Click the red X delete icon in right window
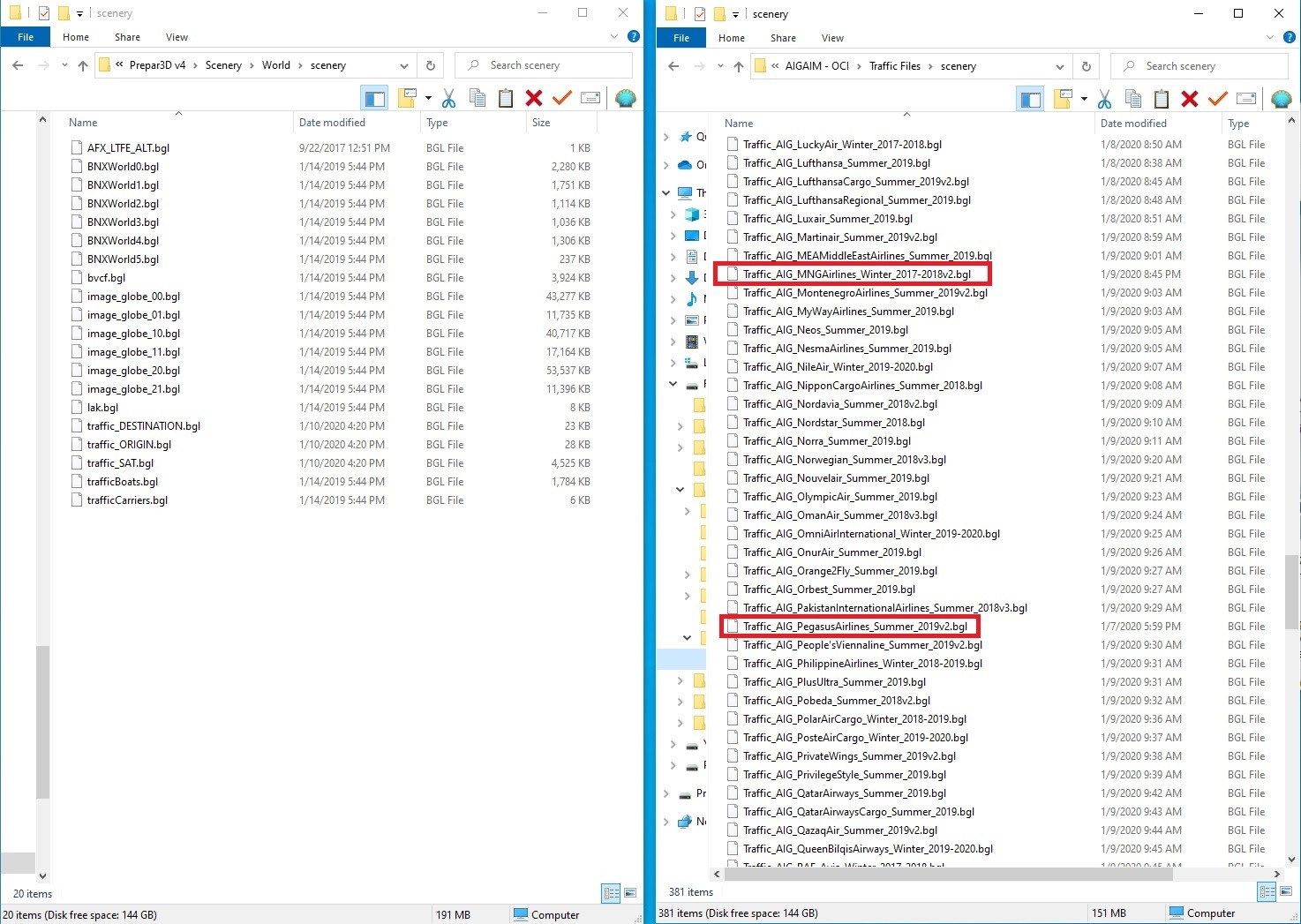Image resolution: width=1301 pixels, height=924 pixels. tap(1190, 99)
